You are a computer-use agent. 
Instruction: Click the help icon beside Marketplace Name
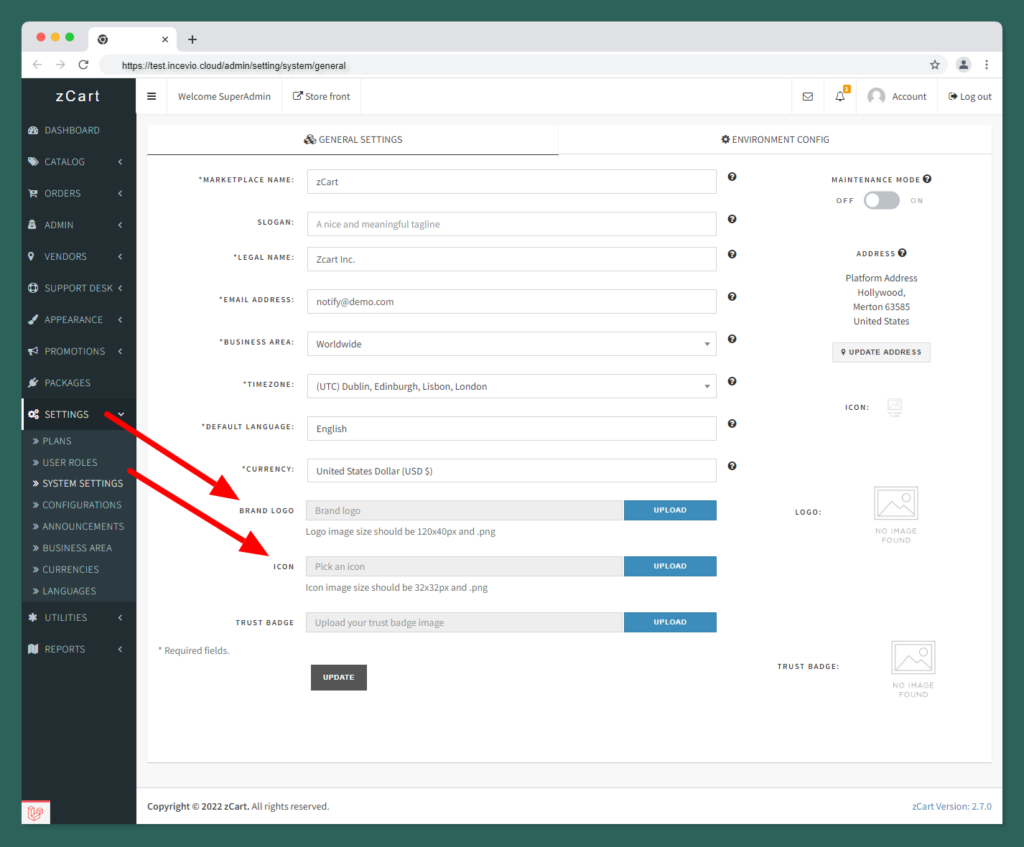732,177
